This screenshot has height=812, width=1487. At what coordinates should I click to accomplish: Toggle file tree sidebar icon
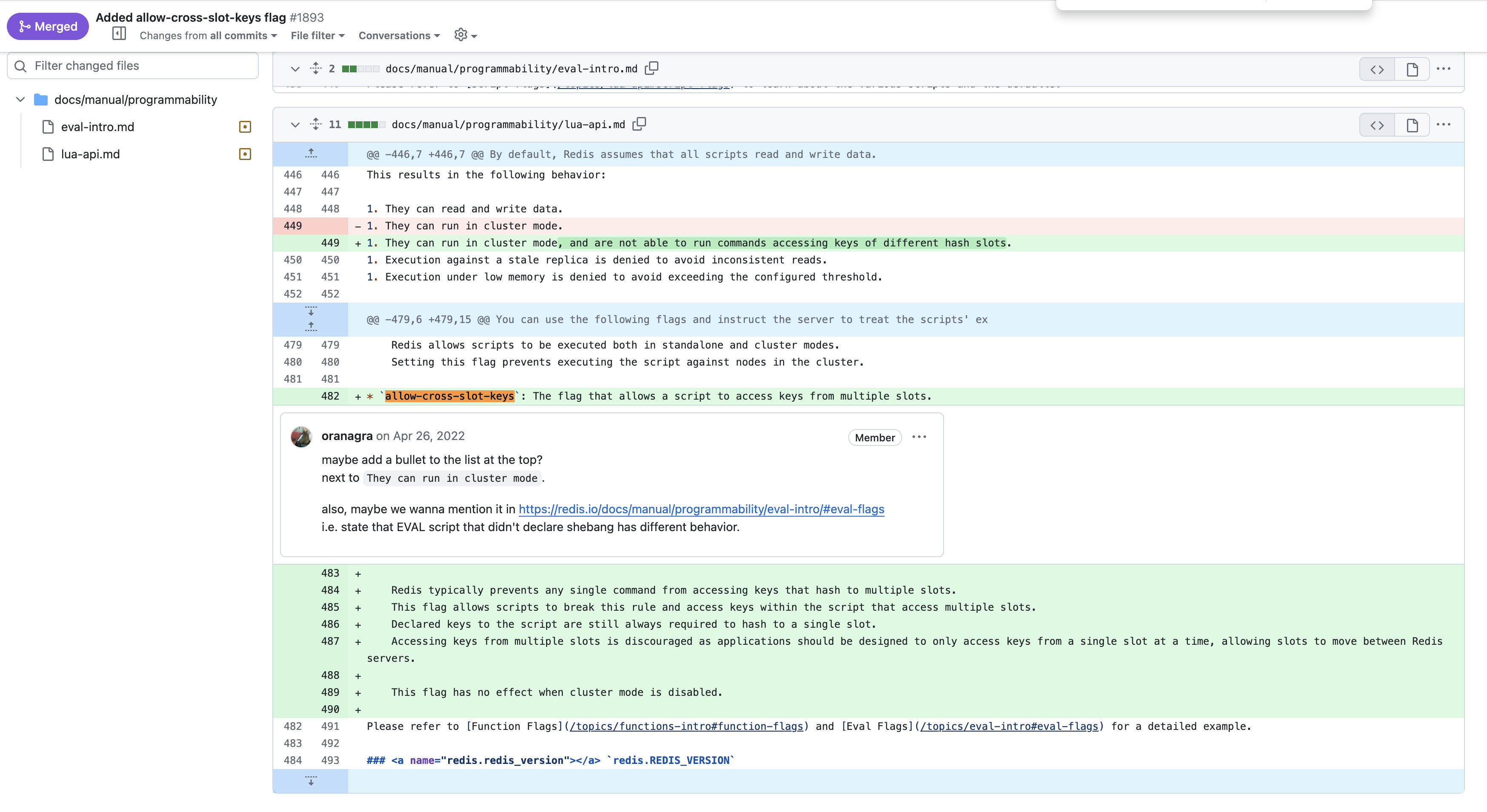[119, 34]
